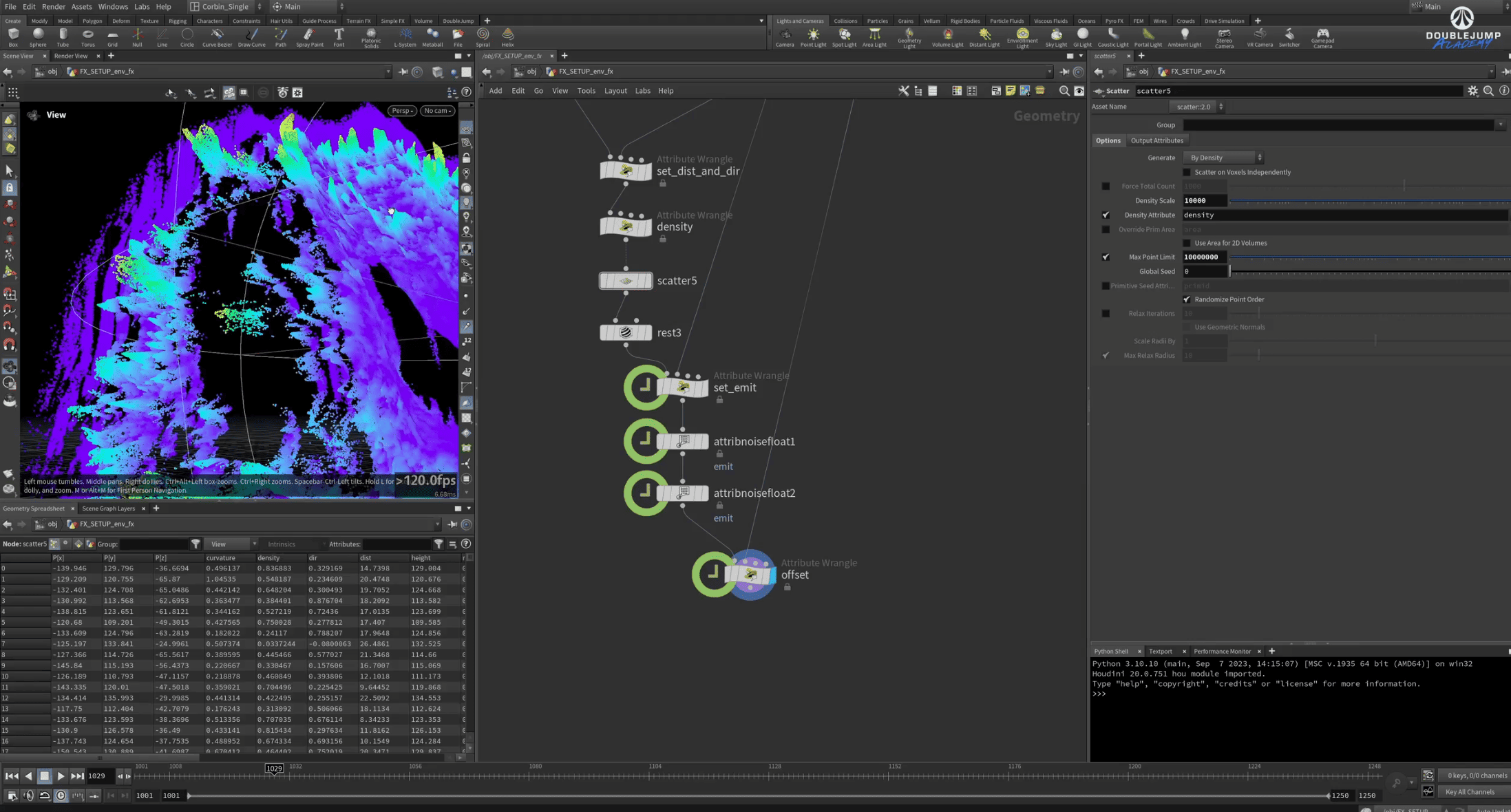Open the Generate By Density dropdown
The height and width of the screenshot is (812, 1511).
[x=1223, y=158]
